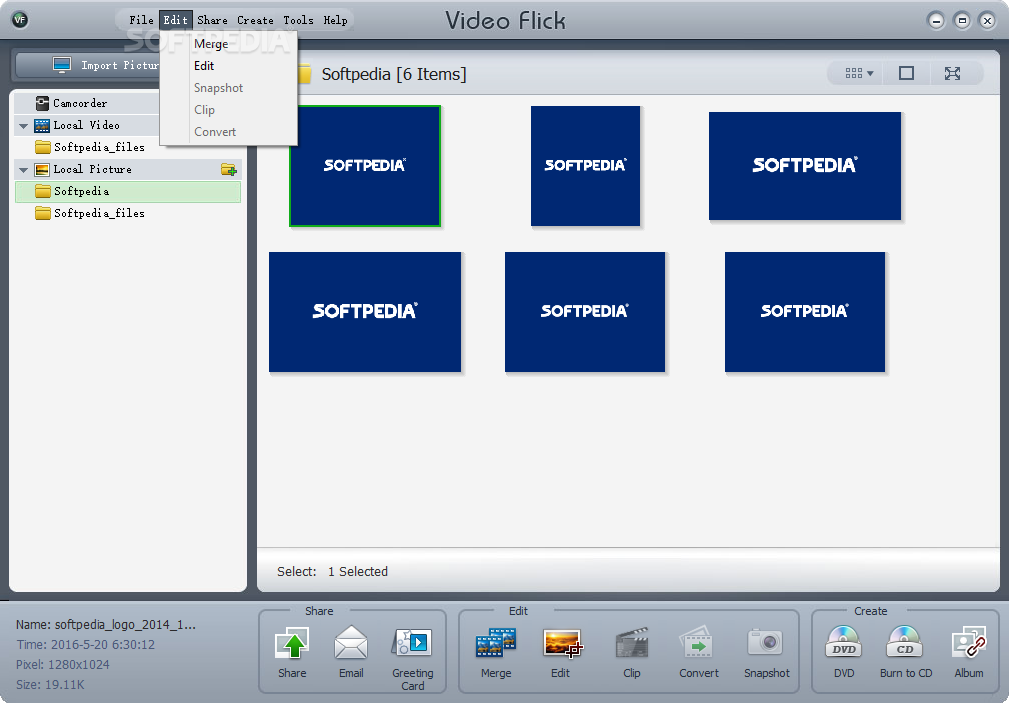
Task: Click the Local Video film icon
Action: click(42, 126)
